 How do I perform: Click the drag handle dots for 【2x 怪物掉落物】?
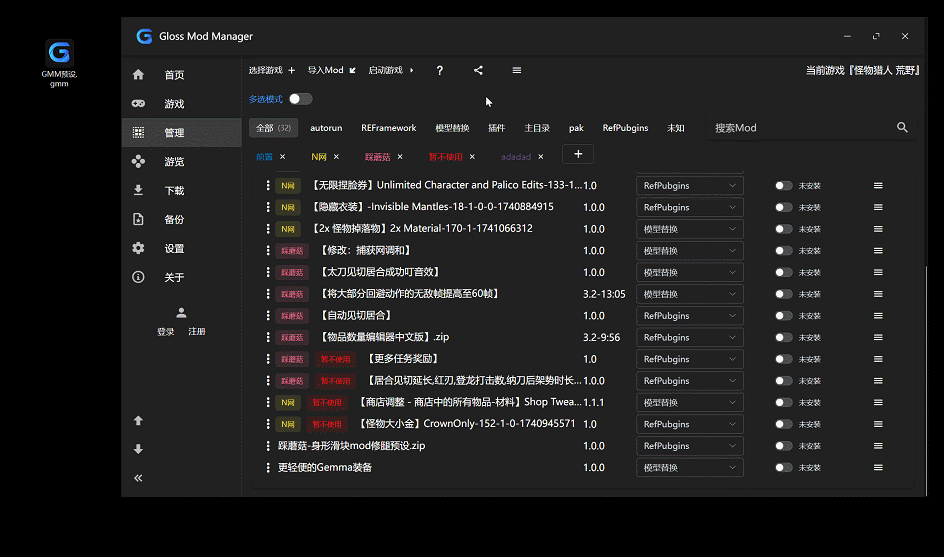[x=268, y=229]
